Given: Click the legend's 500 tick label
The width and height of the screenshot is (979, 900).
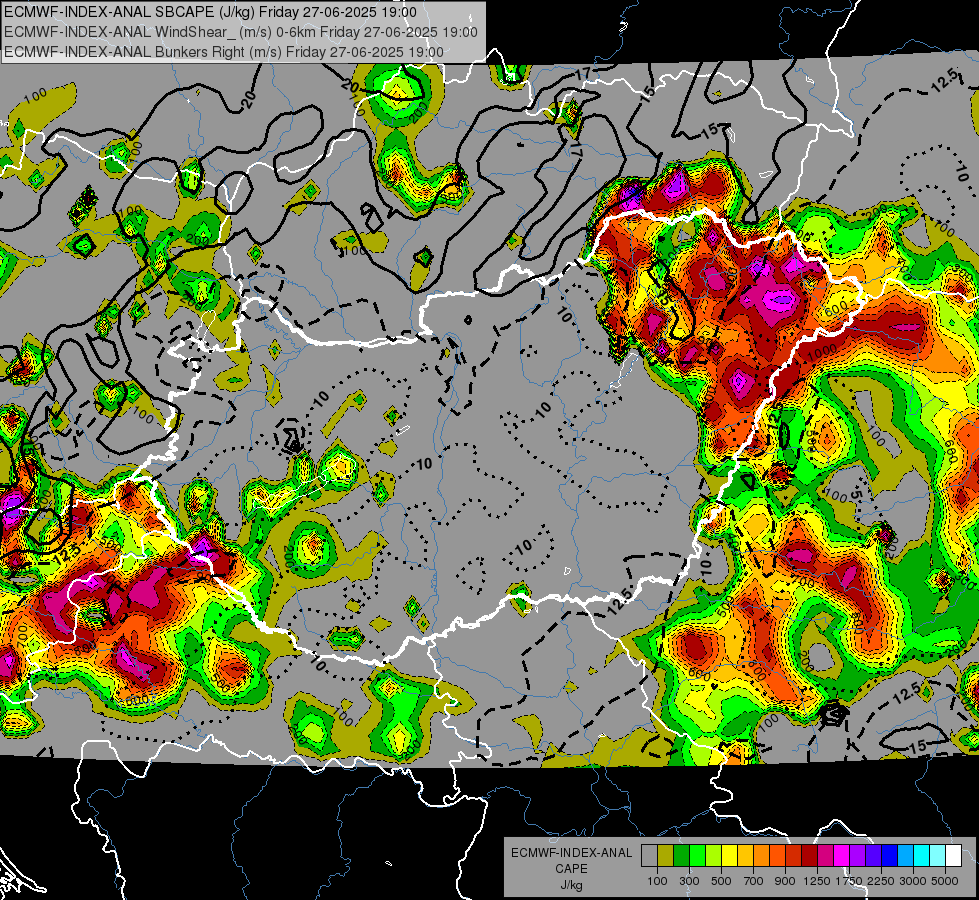Looking at the screenshot, I should coord(721,881).
